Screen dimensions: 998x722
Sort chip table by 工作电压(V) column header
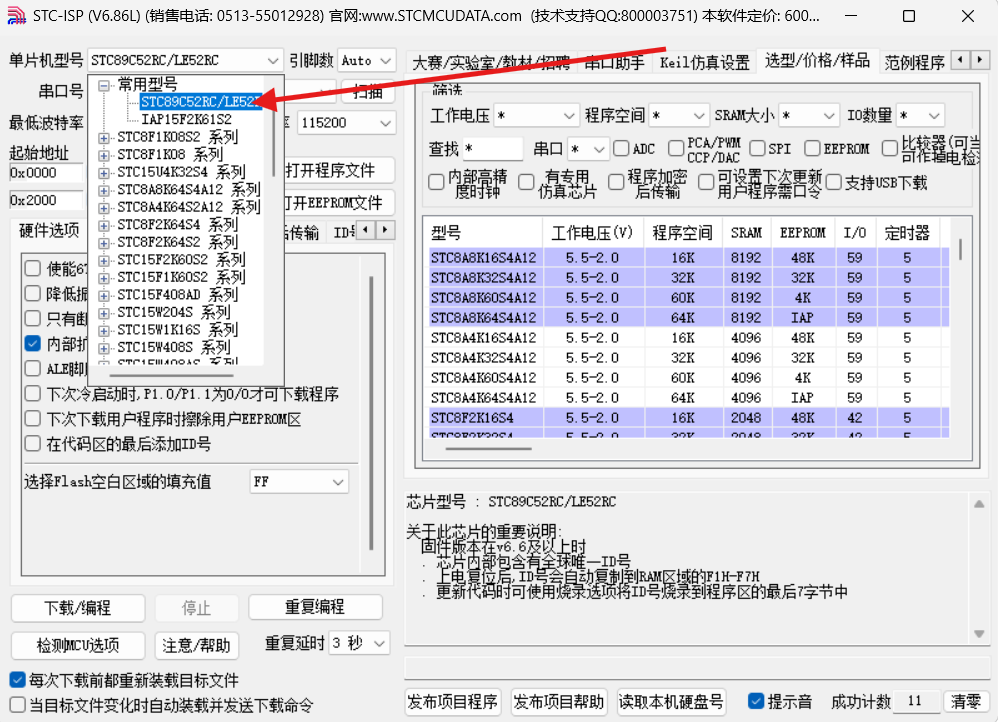(593, 233)
